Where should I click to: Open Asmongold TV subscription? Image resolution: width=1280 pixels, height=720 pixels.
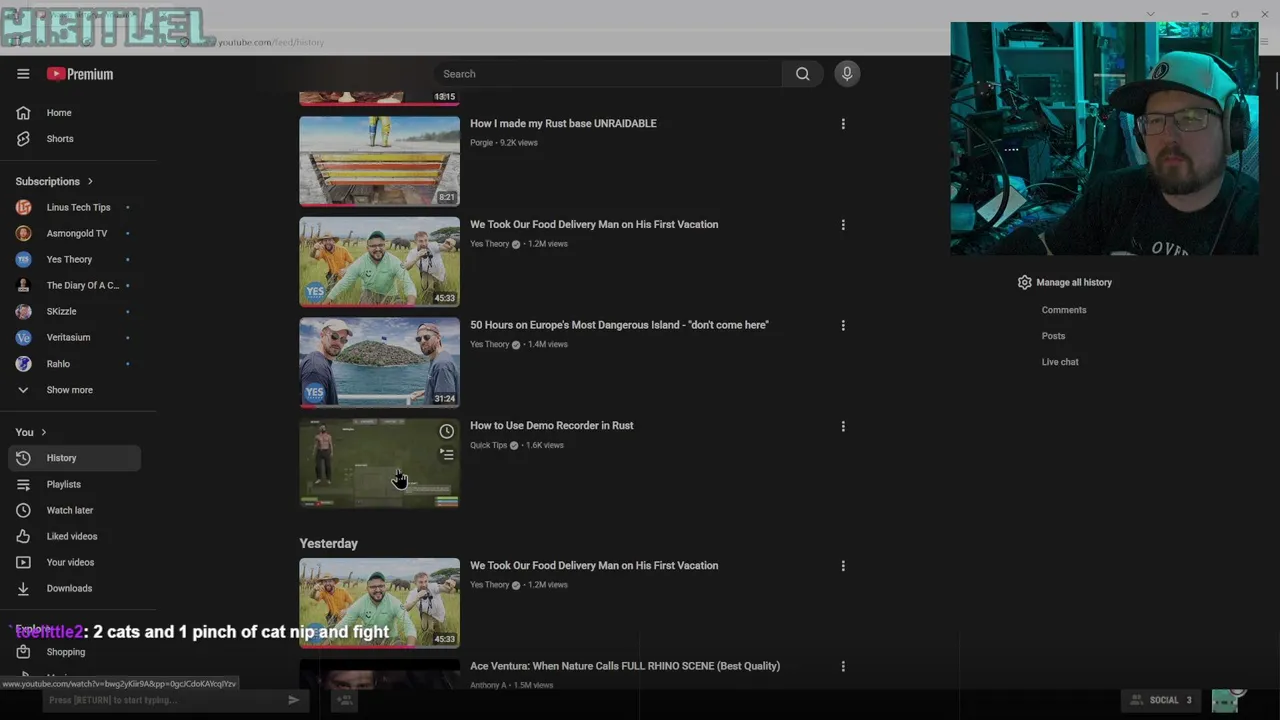75,233
